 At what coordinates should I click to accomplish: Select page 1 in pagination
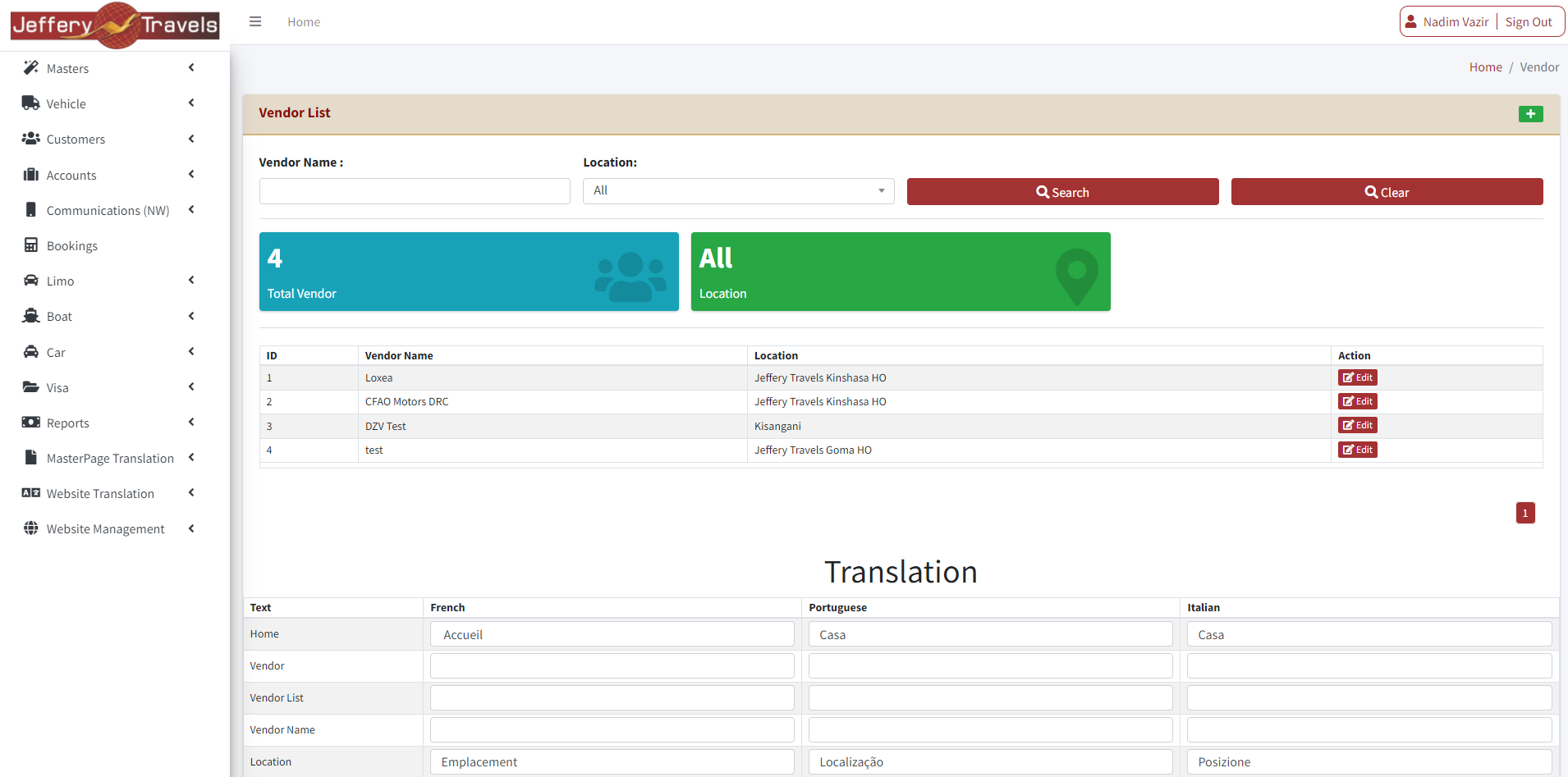pos(1524,514)
